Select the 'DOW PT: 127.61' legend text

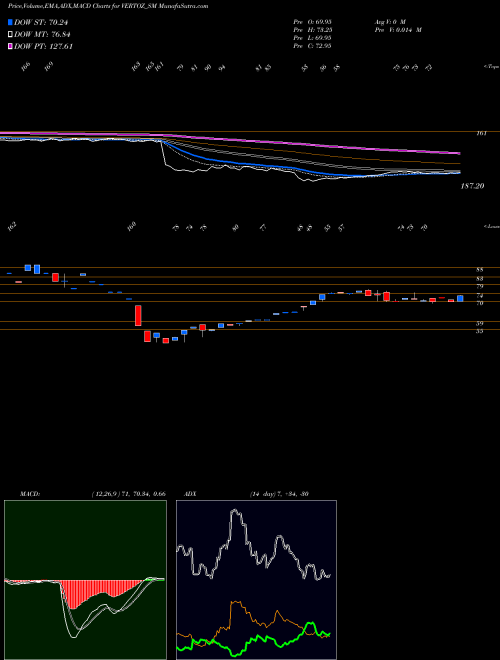[x=43, y=46]
